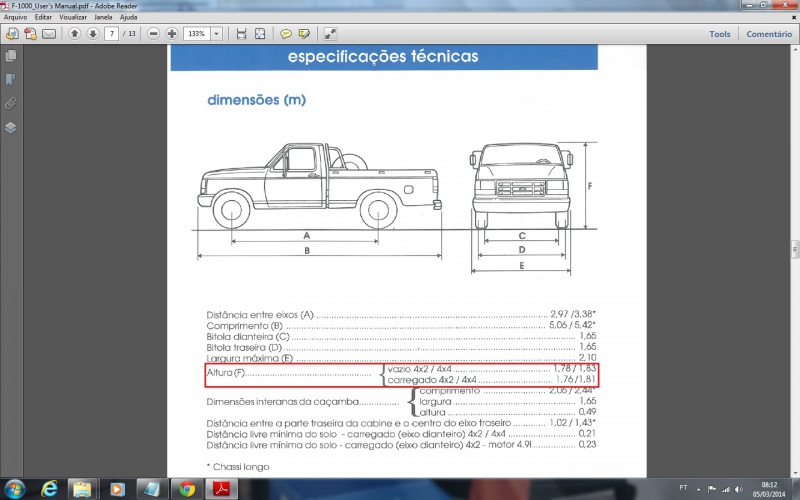Show bookmarks panel
The height and width of the screenshot is (500, 800).
11,79
